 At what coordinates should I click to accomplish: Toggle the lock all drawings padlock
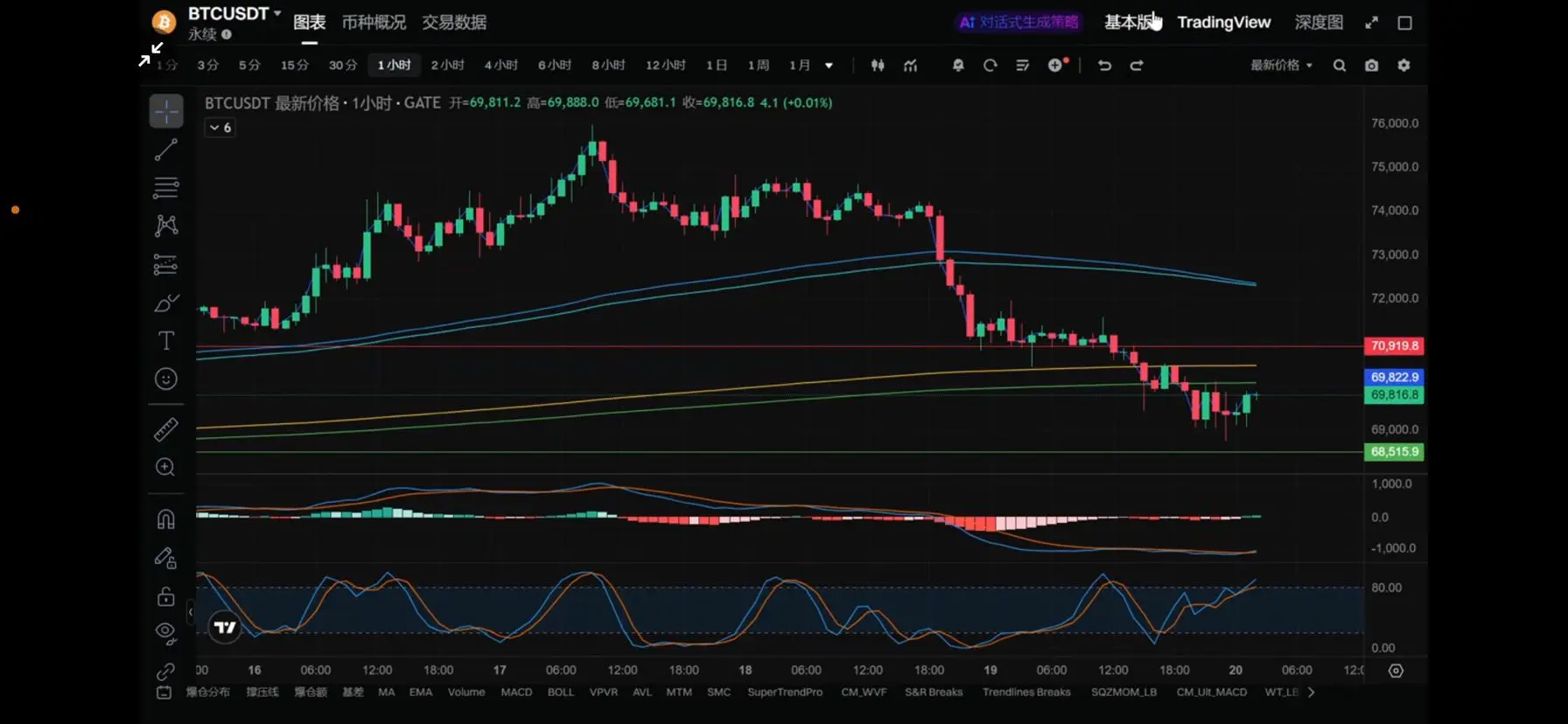click(x=166, y=596)
